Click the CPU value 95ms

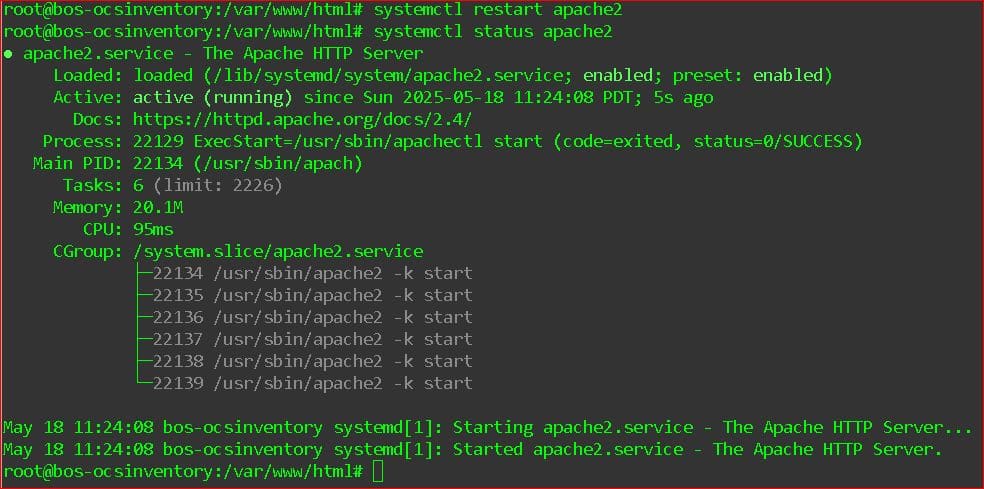(153, 229)
